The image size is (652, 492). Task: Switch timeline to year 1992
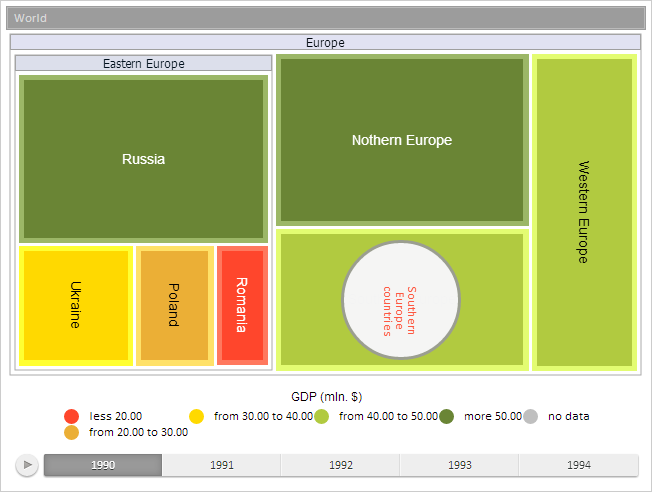[x=340, y=465]
